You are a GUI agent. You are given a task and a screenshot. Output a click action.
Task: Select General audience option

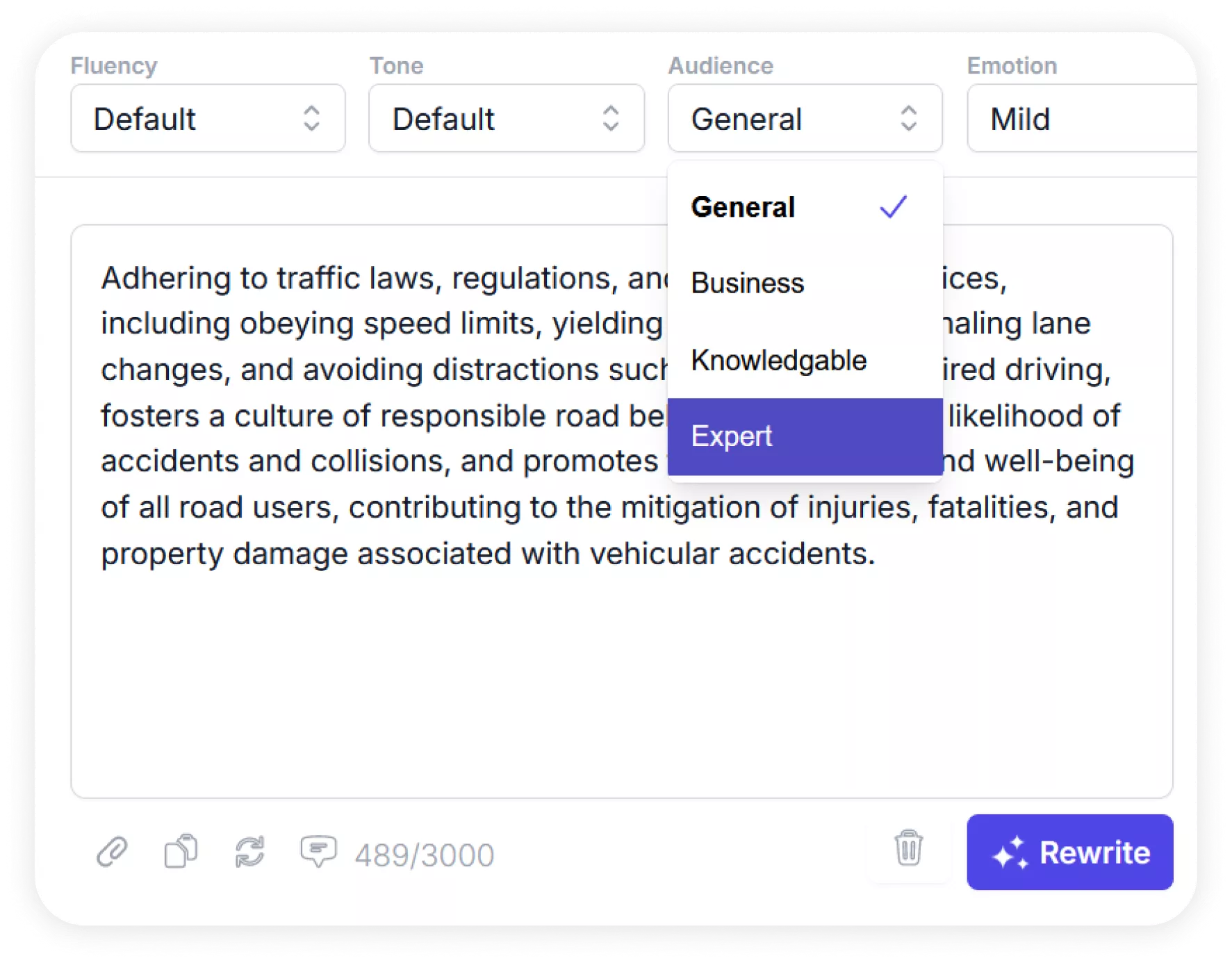click(x=742, y=206)
